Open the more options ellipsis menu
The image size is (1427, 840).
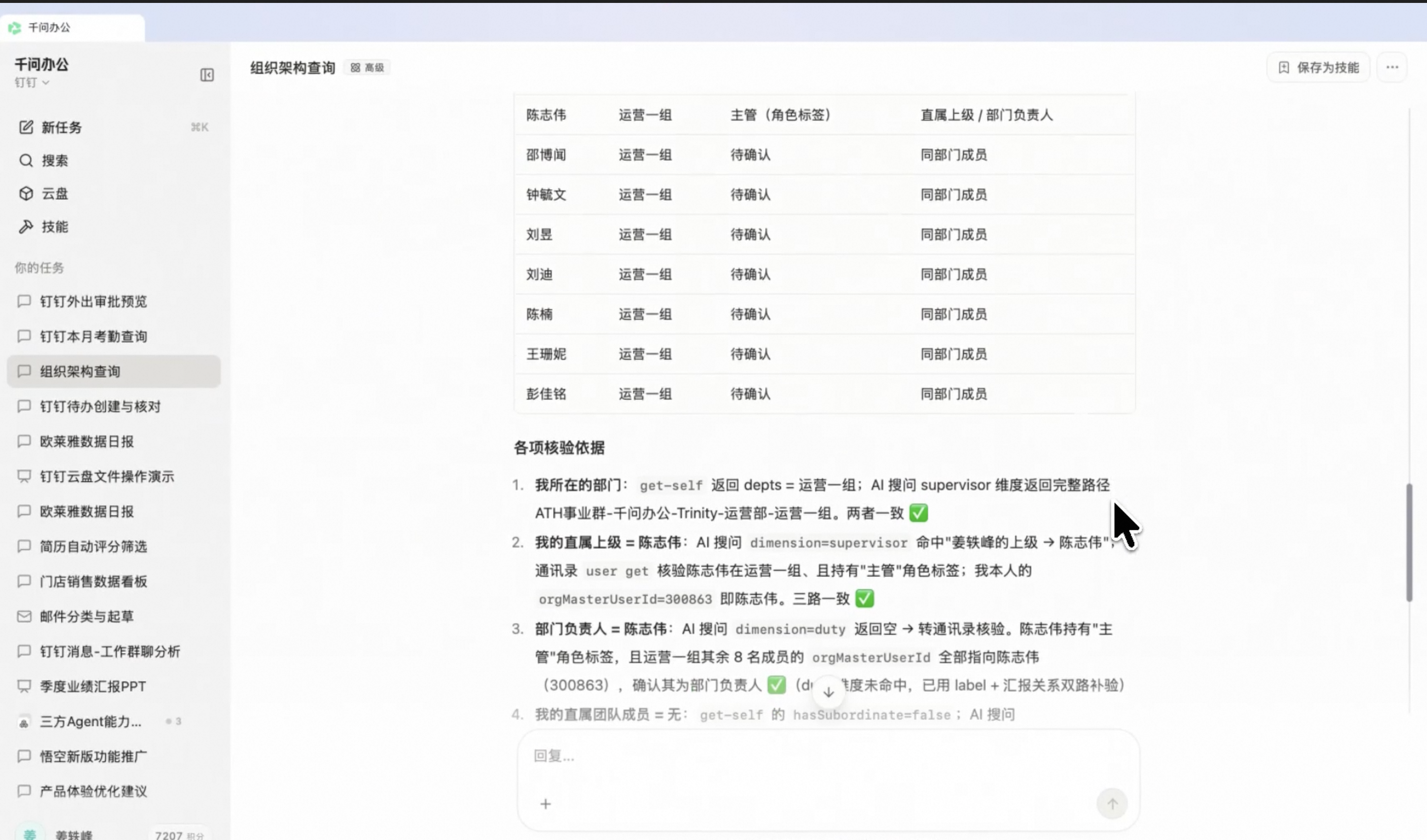click(x=1392, y=68)
